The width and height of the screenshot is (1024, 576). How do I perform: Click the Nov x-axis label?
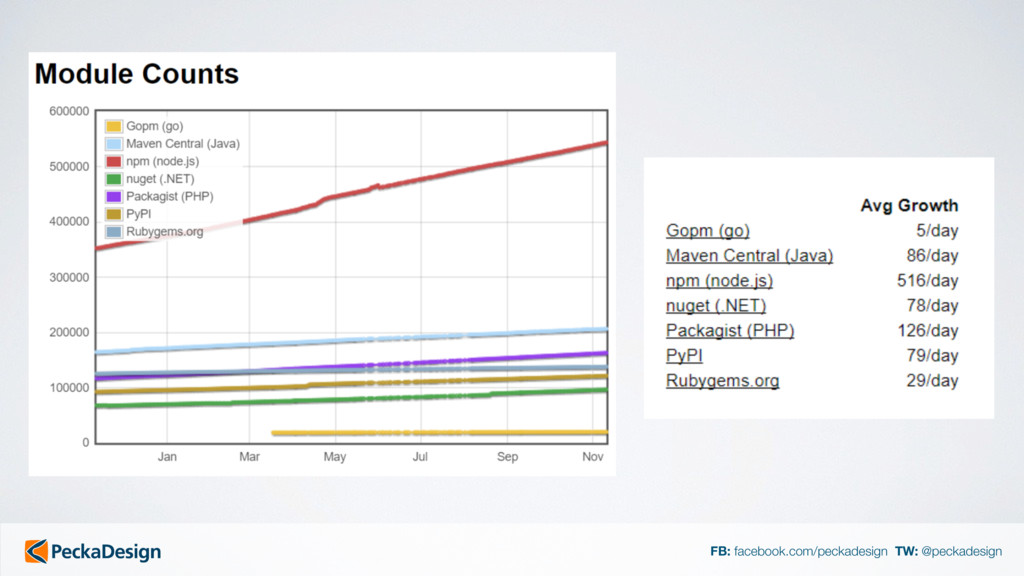point(593,456)
